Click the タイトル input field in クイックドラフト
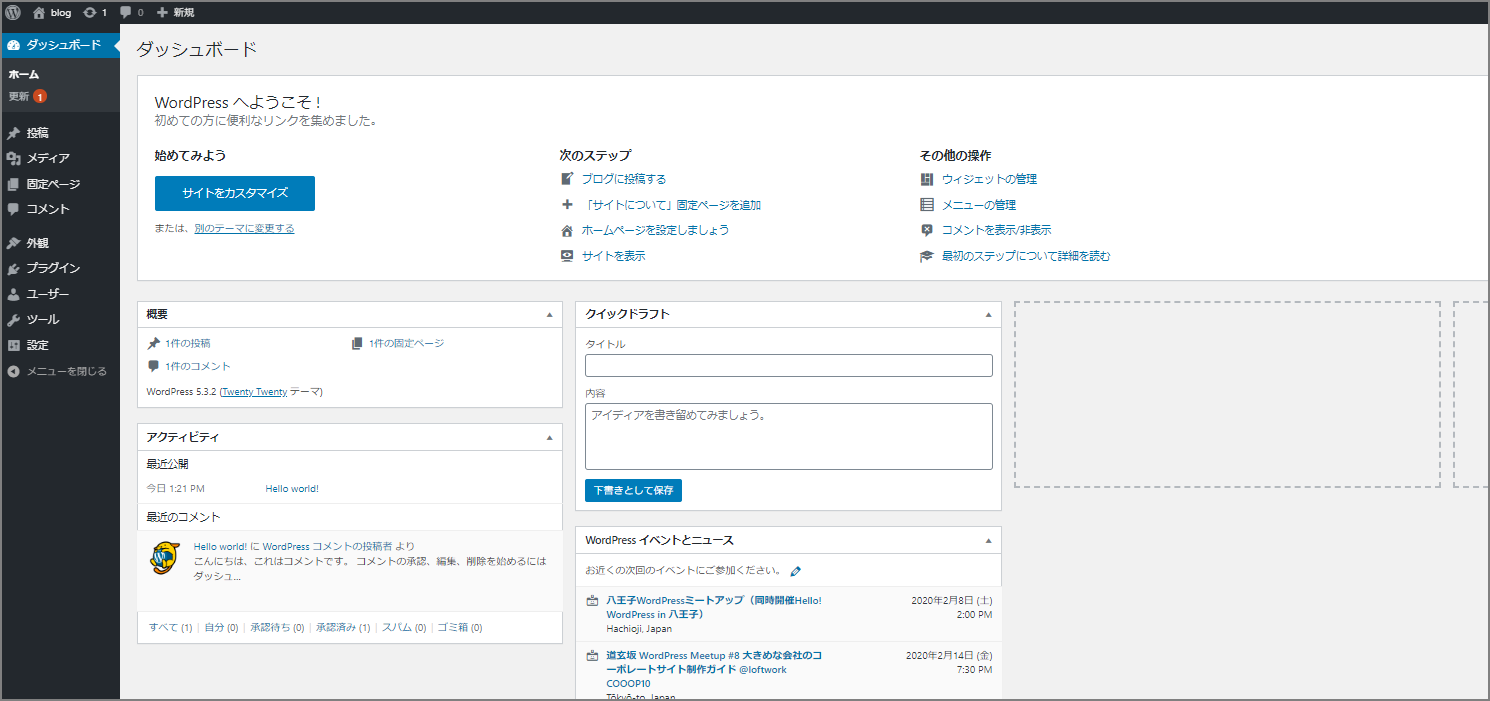 tap(788, 365)
